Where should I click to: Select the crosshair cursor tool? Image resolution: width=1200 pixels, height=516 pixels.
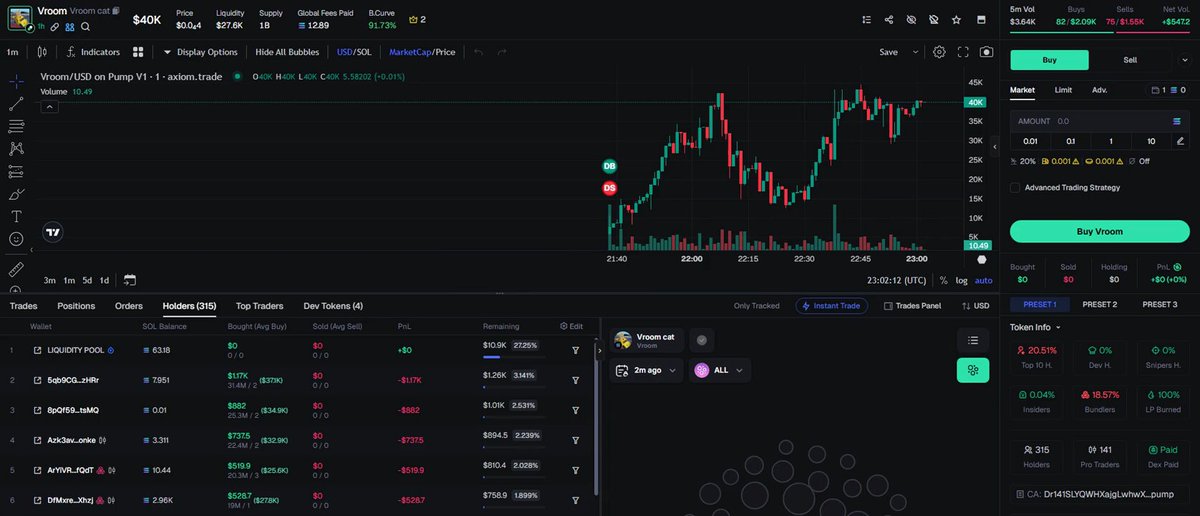pos(16,80)
